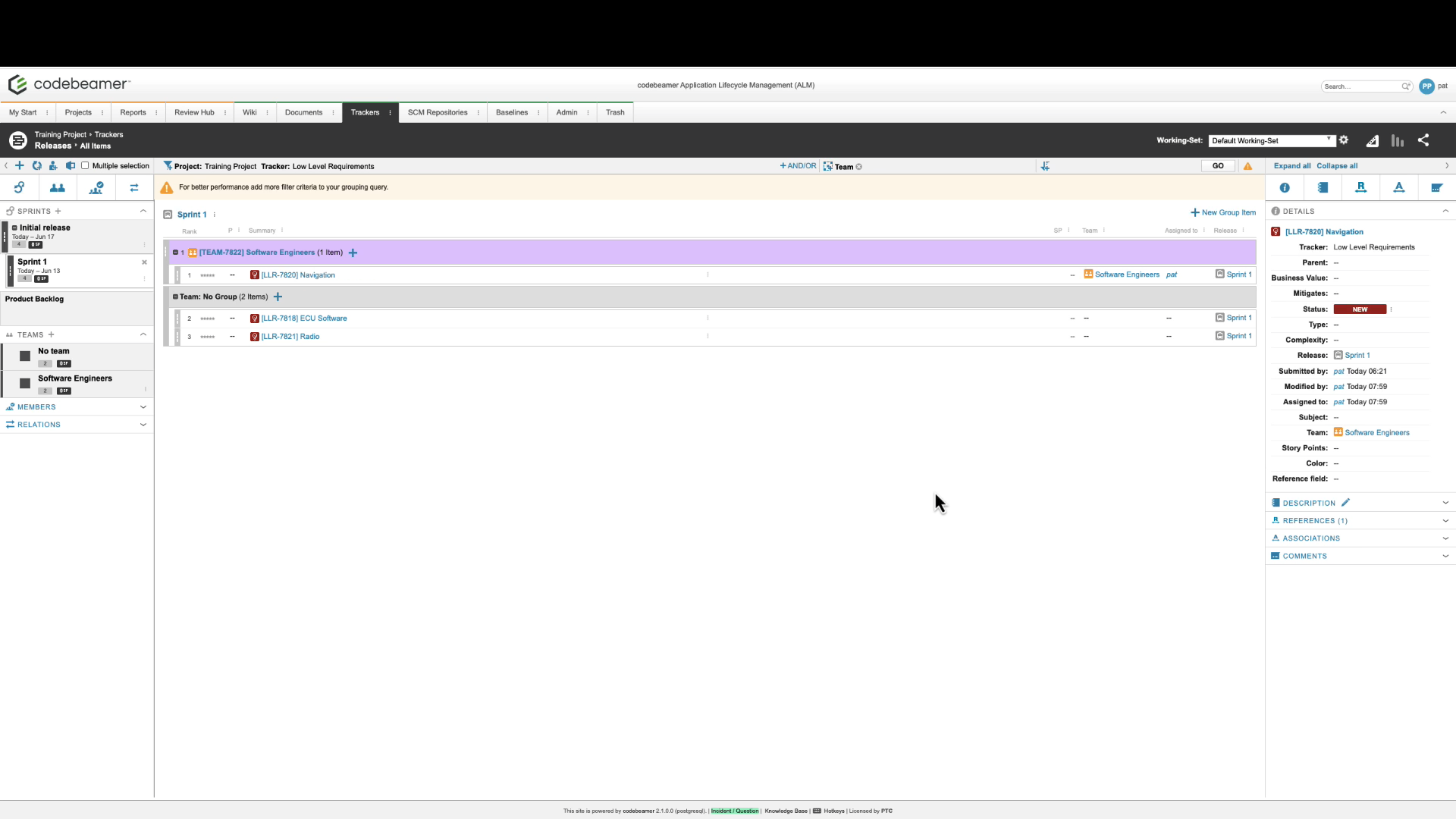Click the order-by sort icon in filter bar
1456x819 pixels.
click(1045, 166)
